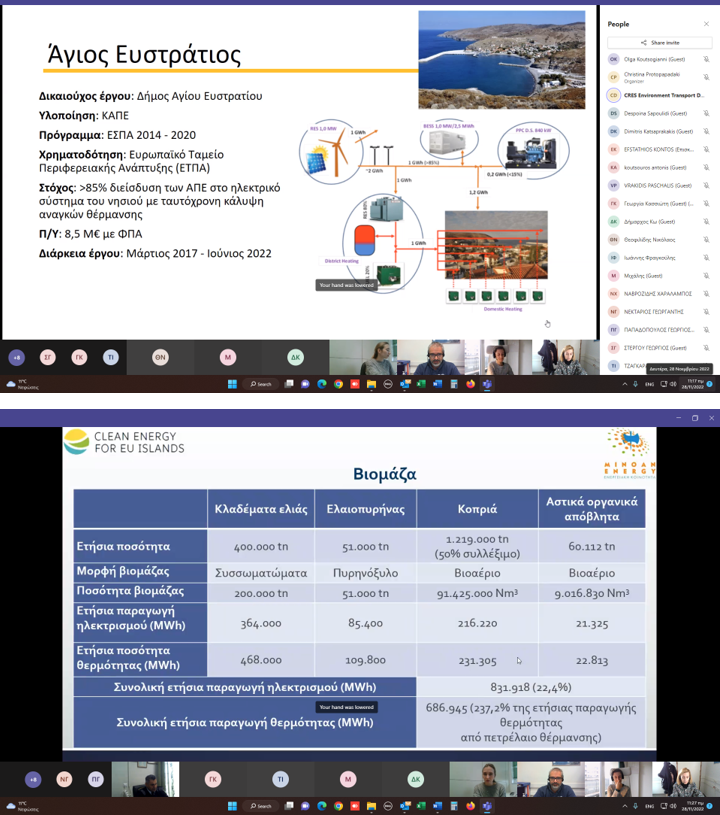720x815 pixels.
Task: Click table cell 231.305
Action: (477, 661)
